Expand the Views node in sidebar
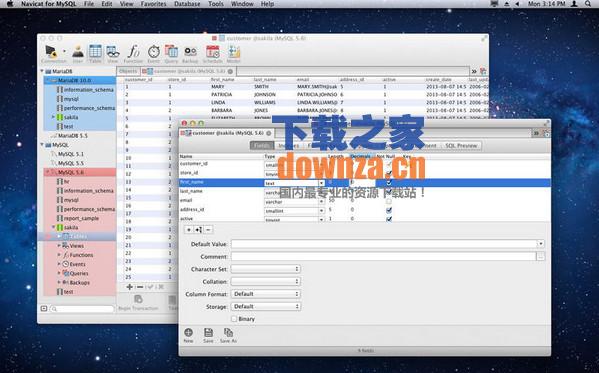This screenshot has width=599, height=373. point(59,245)
